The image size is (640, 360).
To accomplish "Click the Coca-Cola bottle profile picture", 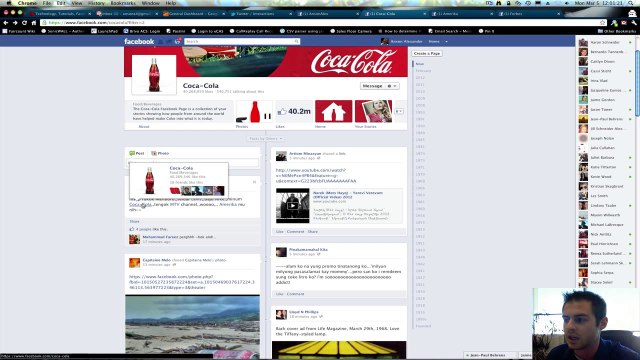I will pos(154,75).
